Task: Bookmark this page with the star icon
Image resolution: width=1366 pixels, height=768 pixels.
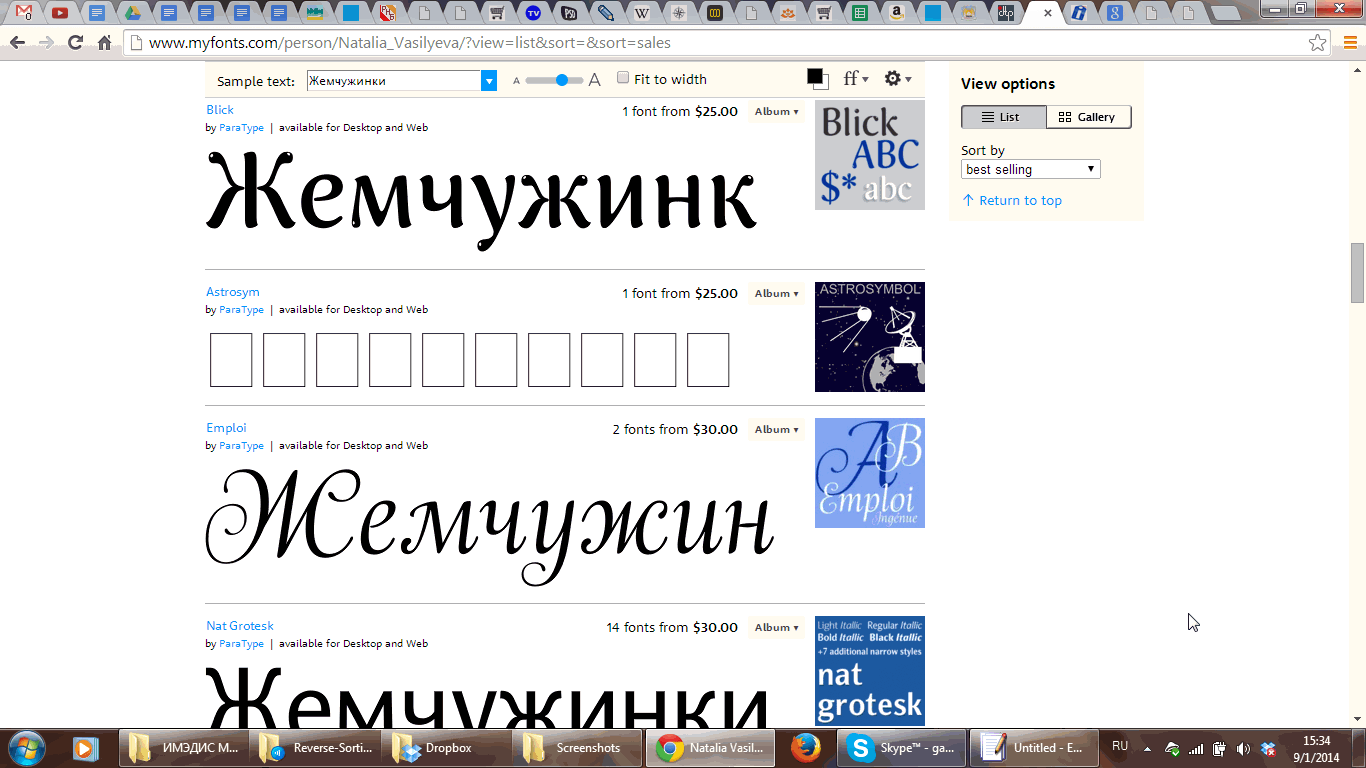Action: (x=1318, y=43)
